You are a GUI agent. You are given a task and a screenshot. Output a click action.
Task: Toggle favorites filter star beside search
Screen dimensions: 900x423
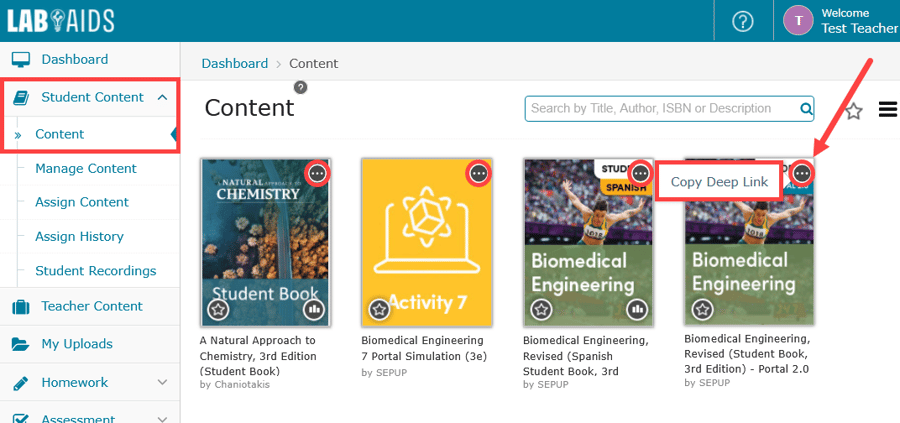click(853, 111)
